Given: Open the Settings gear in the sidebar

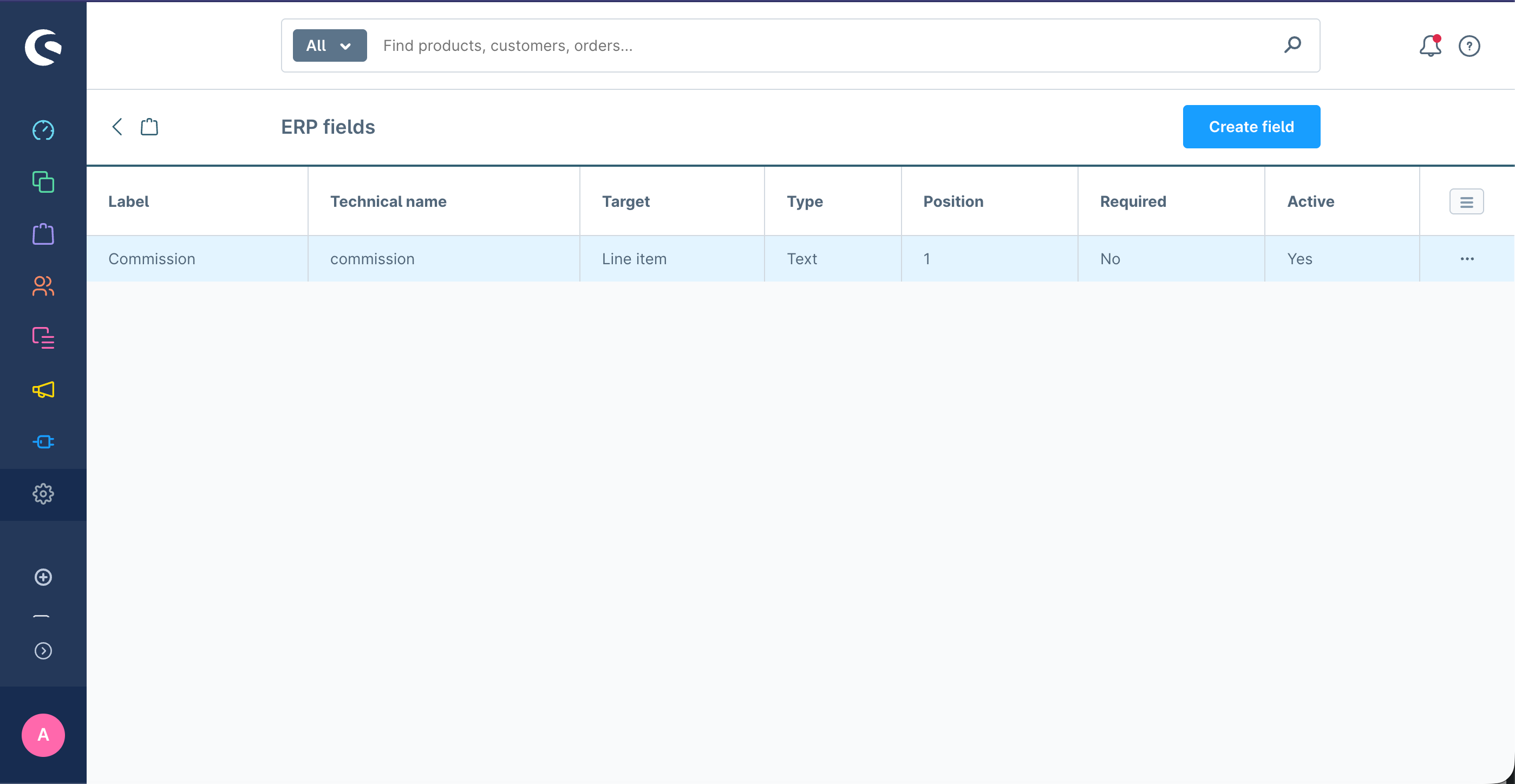Looking at the screenshot, I should (x=43, y=494).
